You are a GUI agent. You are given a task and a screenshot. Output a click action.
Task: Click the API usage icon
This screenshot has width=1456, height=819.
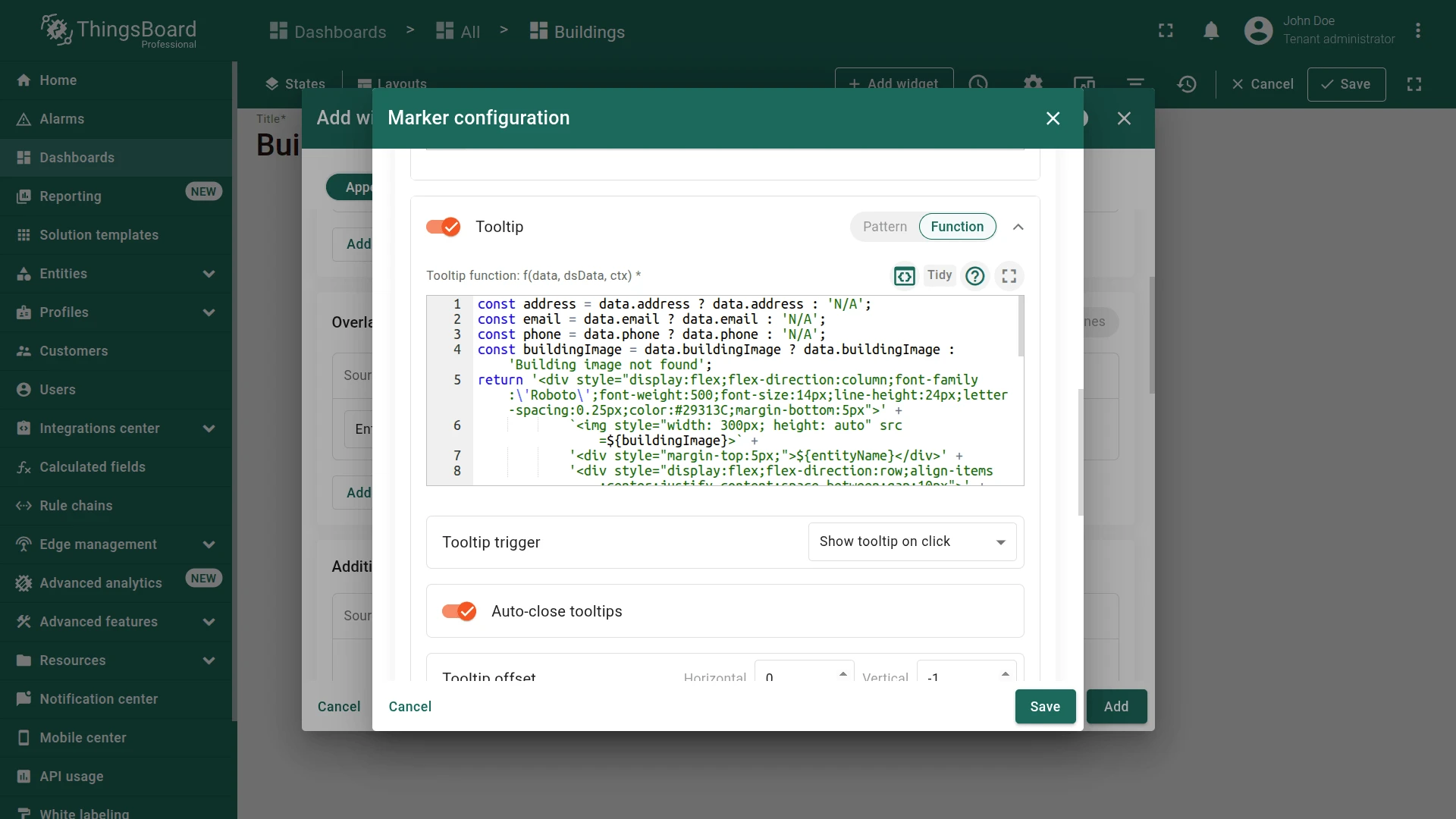(24, 777)
